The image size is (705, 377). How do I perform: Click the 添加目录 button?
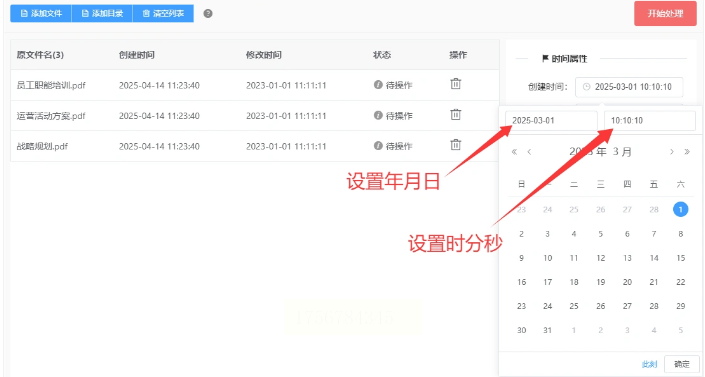[x=102, y=13]
